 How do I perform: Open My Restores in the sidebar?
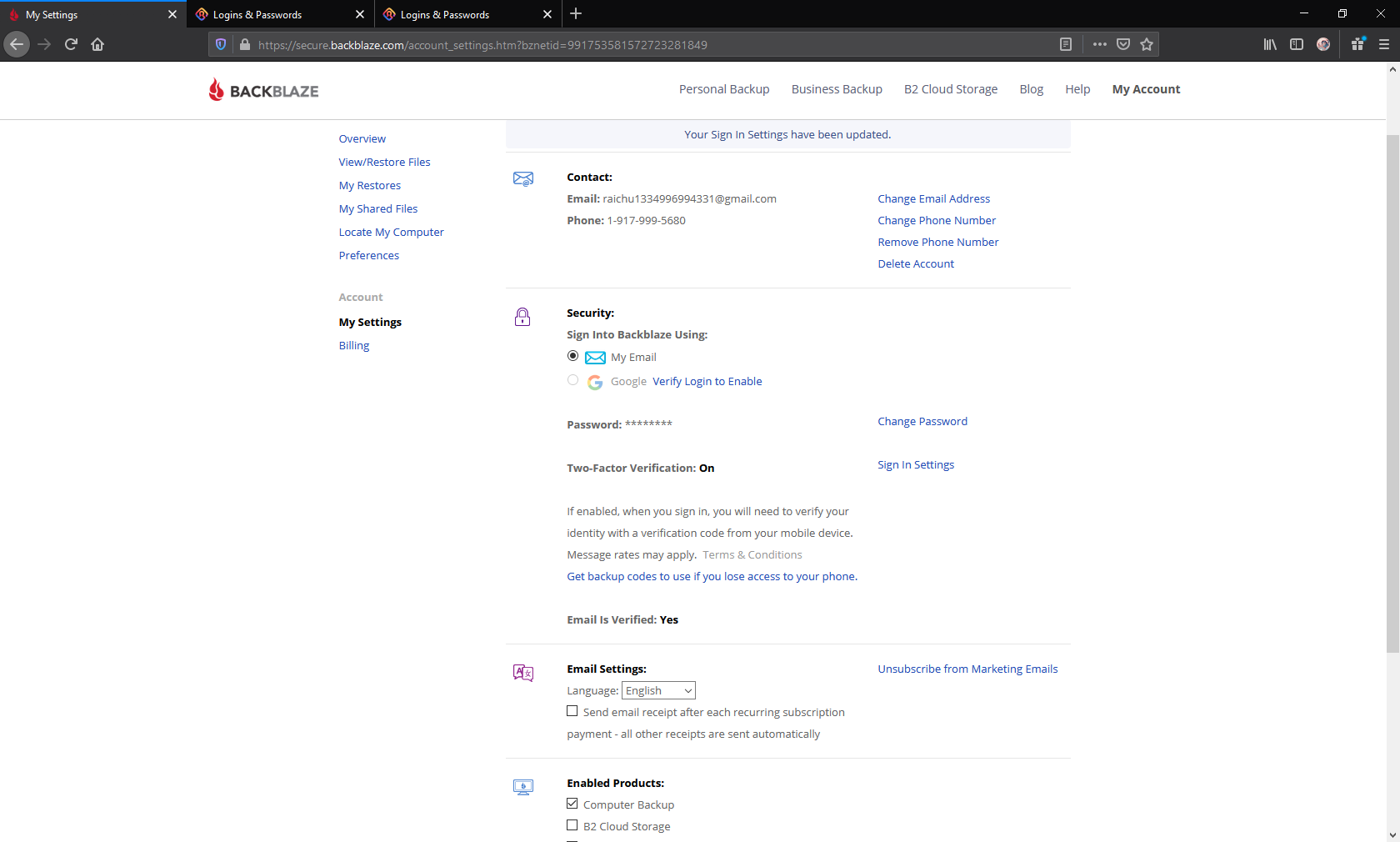[370, 186]
